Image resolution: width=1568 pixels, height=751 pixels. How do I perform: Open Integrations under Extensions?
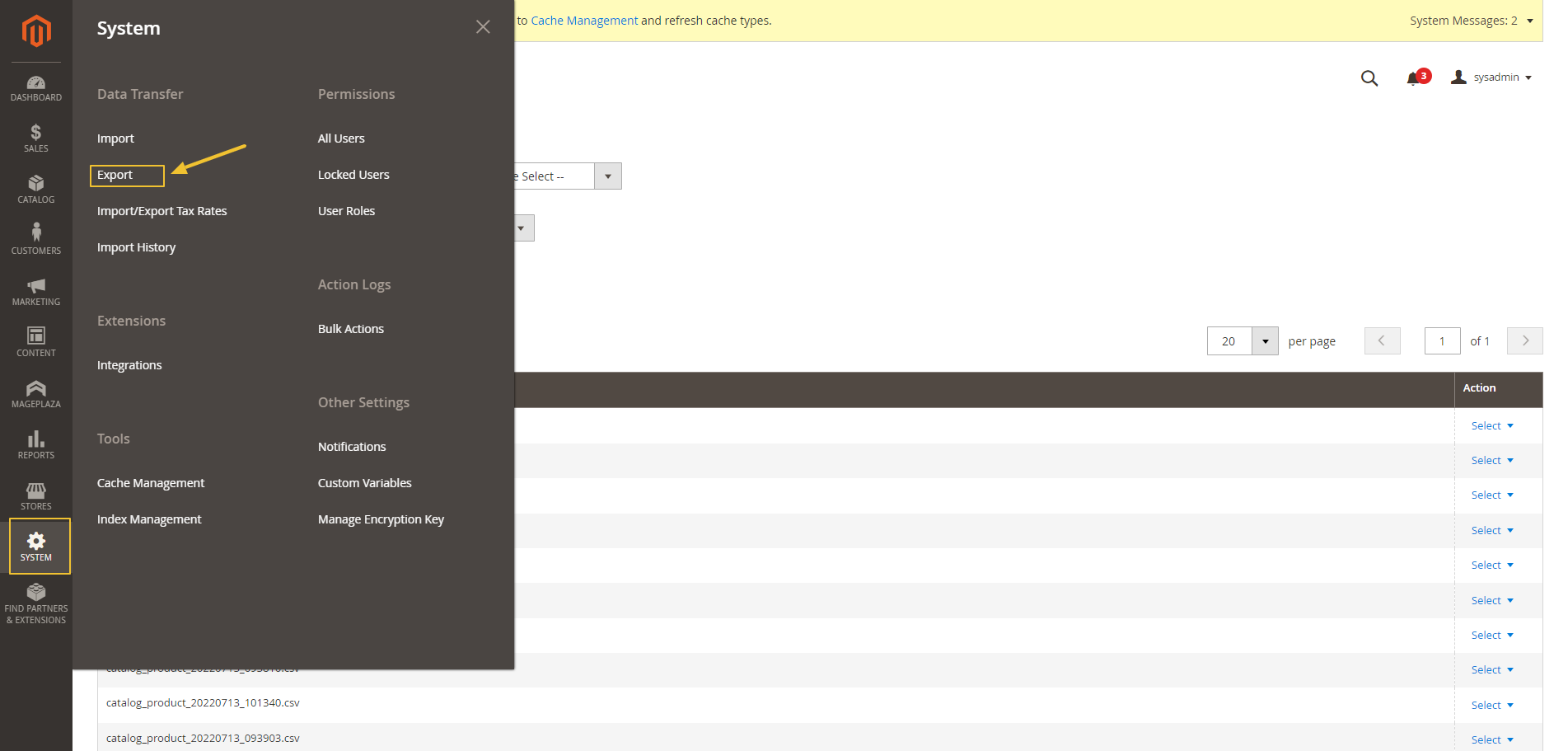(129, 365)
